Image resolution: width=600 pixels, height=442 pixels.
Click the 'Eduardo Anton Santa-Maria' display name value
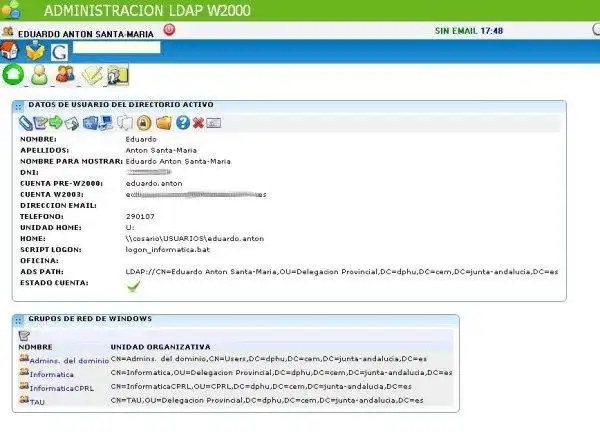[178, 161]
